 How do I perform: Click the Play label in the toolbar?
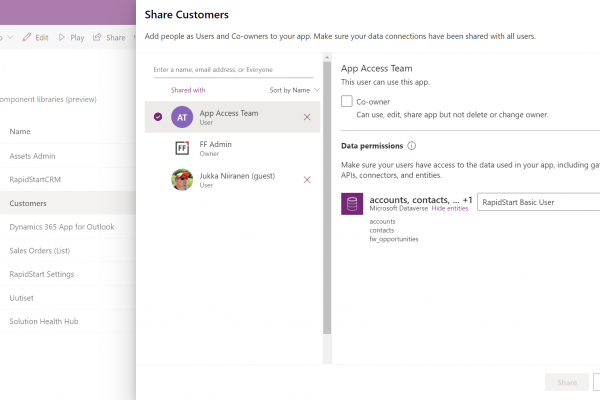click(x=77, y=38)
